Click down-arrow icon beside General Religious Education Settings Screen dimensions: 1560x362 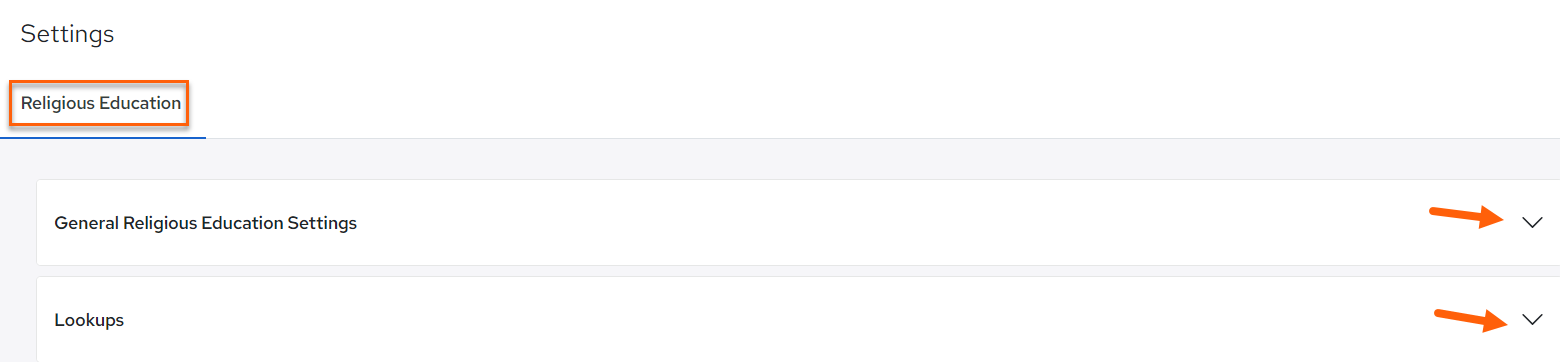click(x=1532, y=223)
